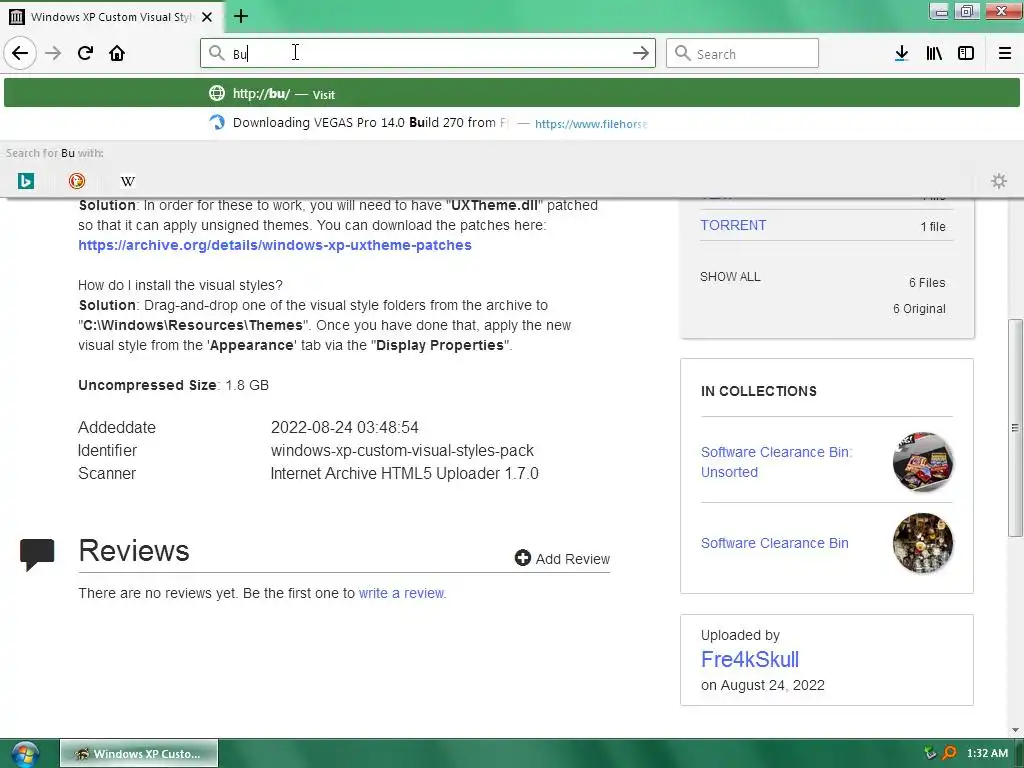Select the http://bu/ Visit suggestion
The height and width of the screenshot is (768, 1024).
[512, 93]
